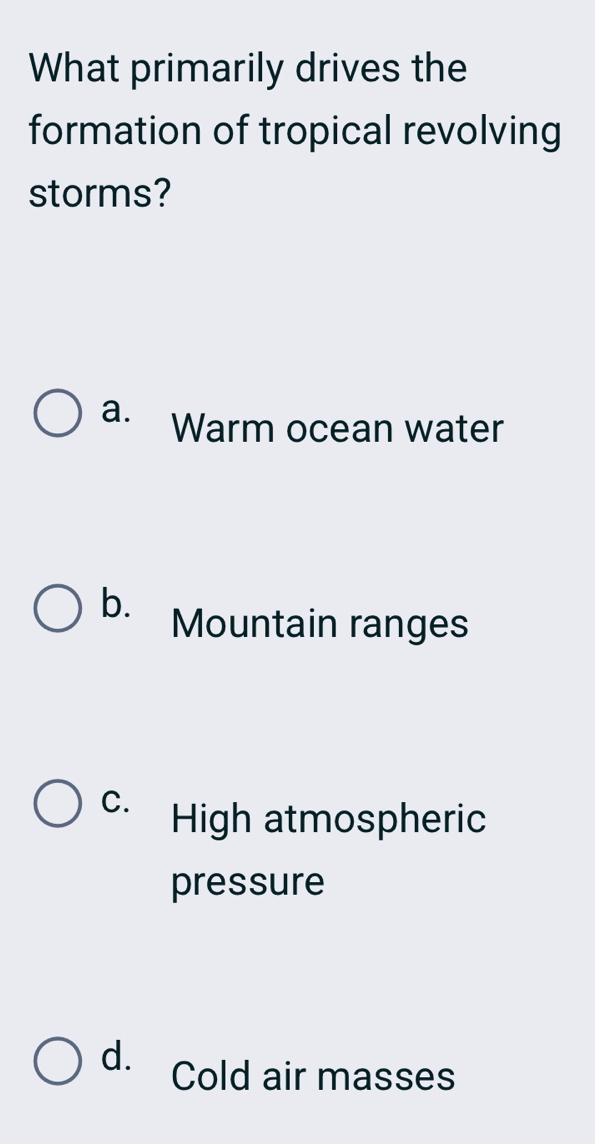595x1144 pixels.
Task: Click the answer text 'Cold air masses'
Action: pyautogui.click(x=312, y=1077)
